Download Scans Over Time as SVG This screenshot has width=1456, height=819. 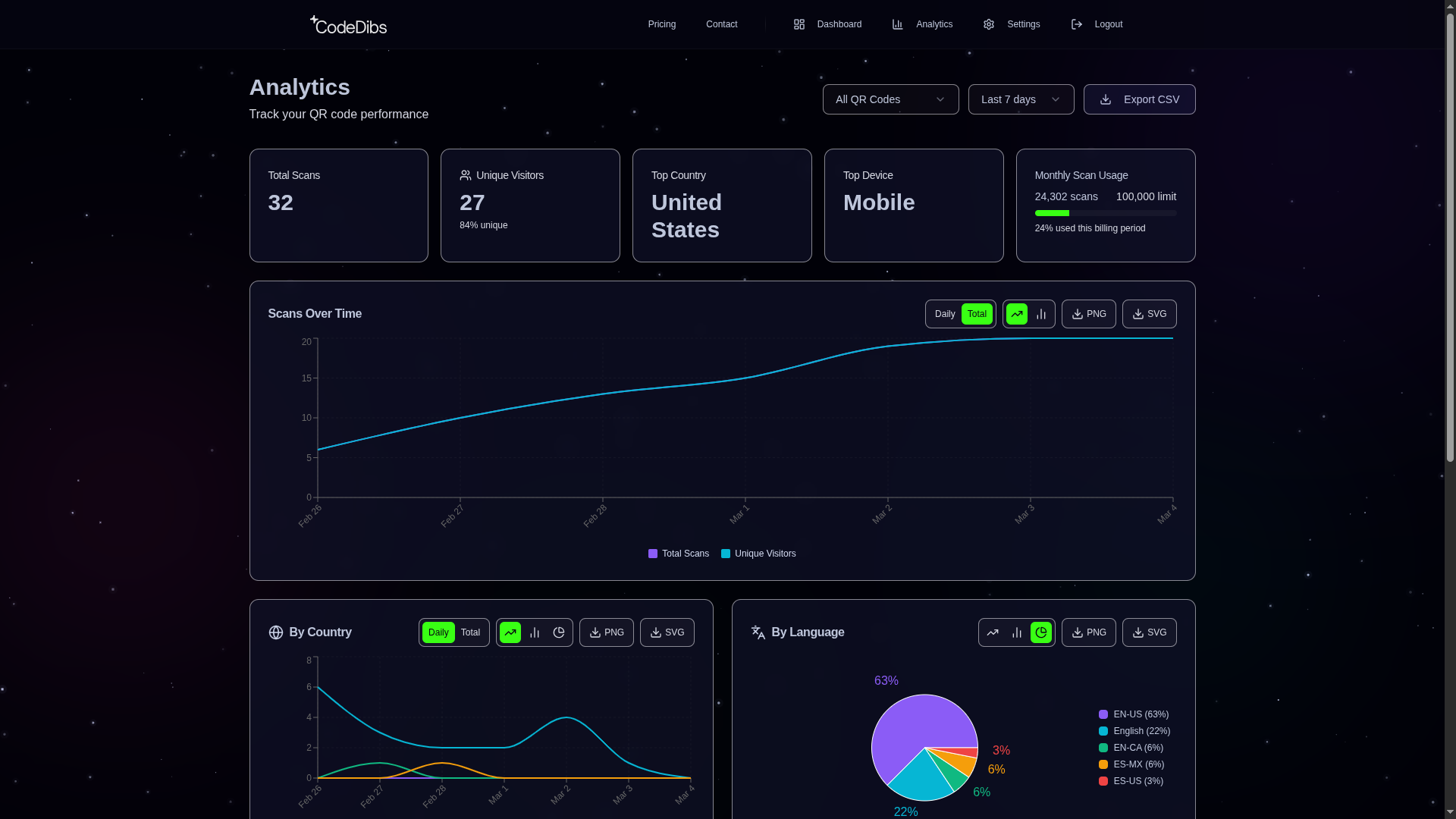(x=1150, y=314)
